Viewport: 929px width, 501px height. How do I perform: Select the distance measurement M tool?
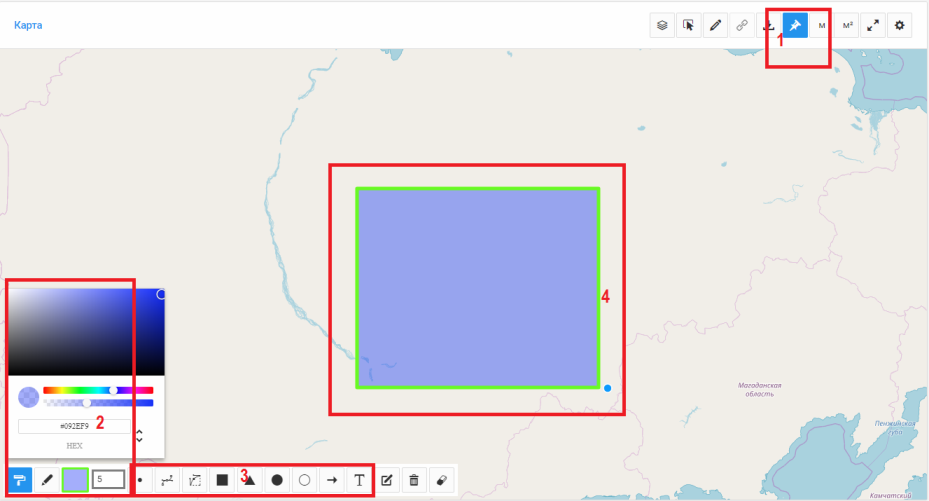tap(821, 25)
